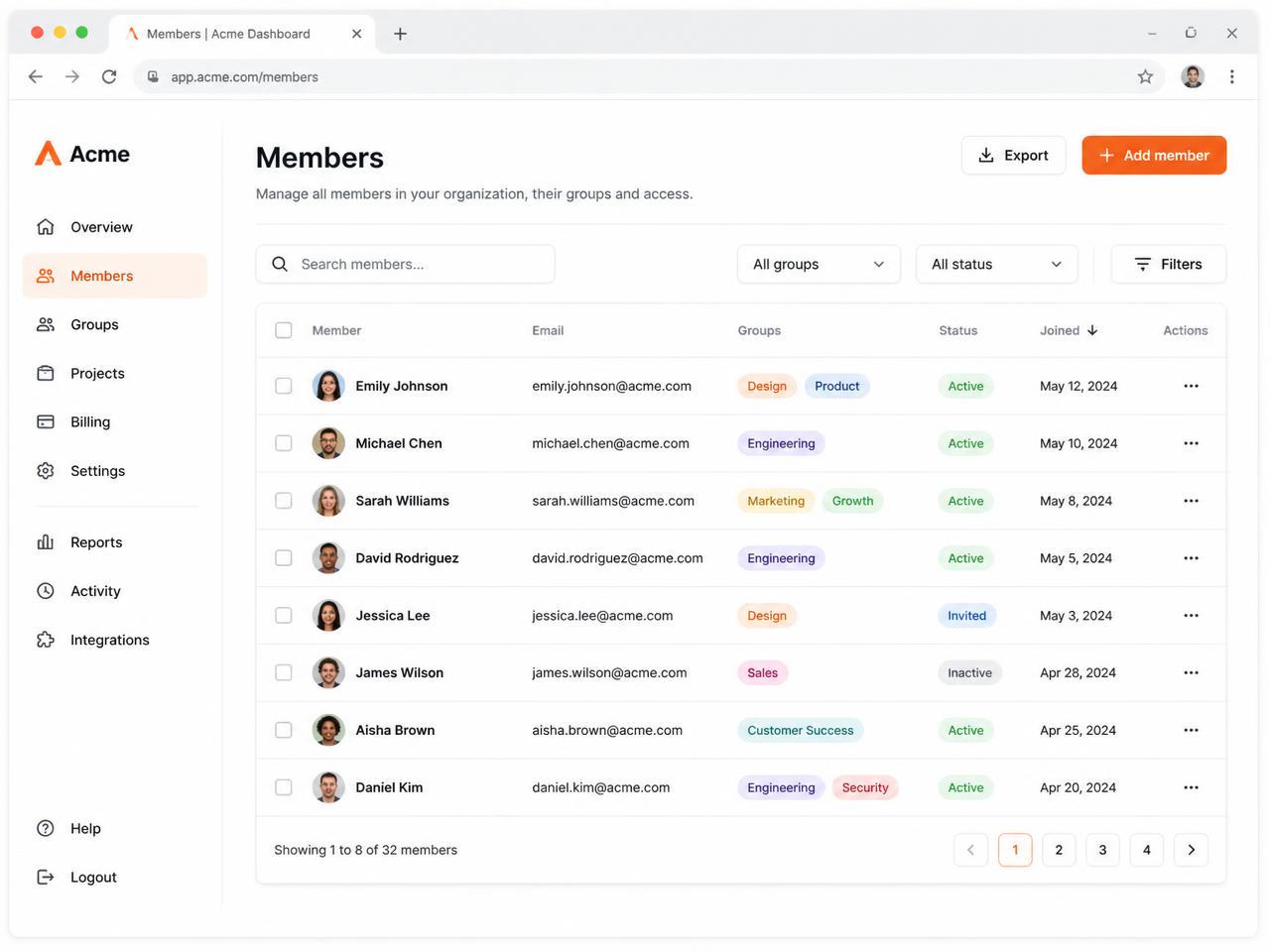The width and height of the screenshot is (1270, 952).
Task: Open a new browser tab
Action: click(400, 34)
